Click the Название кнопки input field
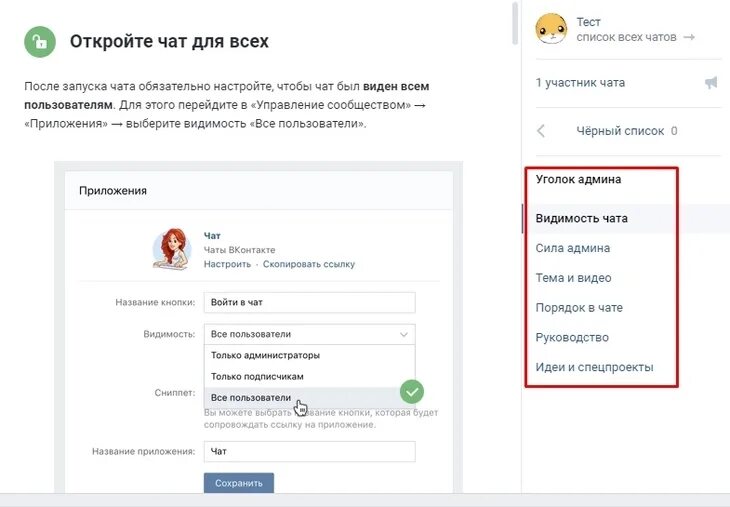The image size is (730, 507). pyautogui.click(x=310, y=303)
